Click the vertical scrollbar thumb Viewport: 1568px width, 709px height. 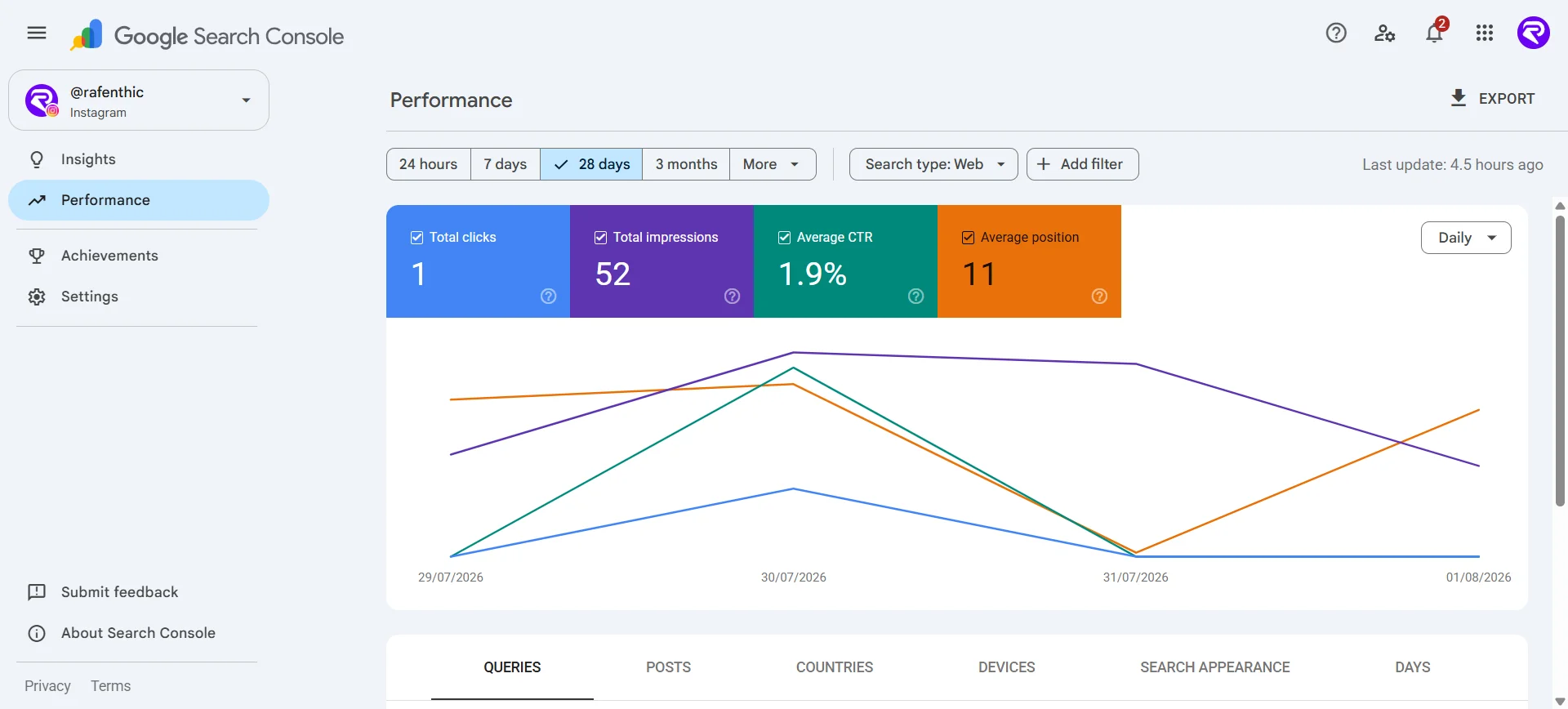[1560, 359]
